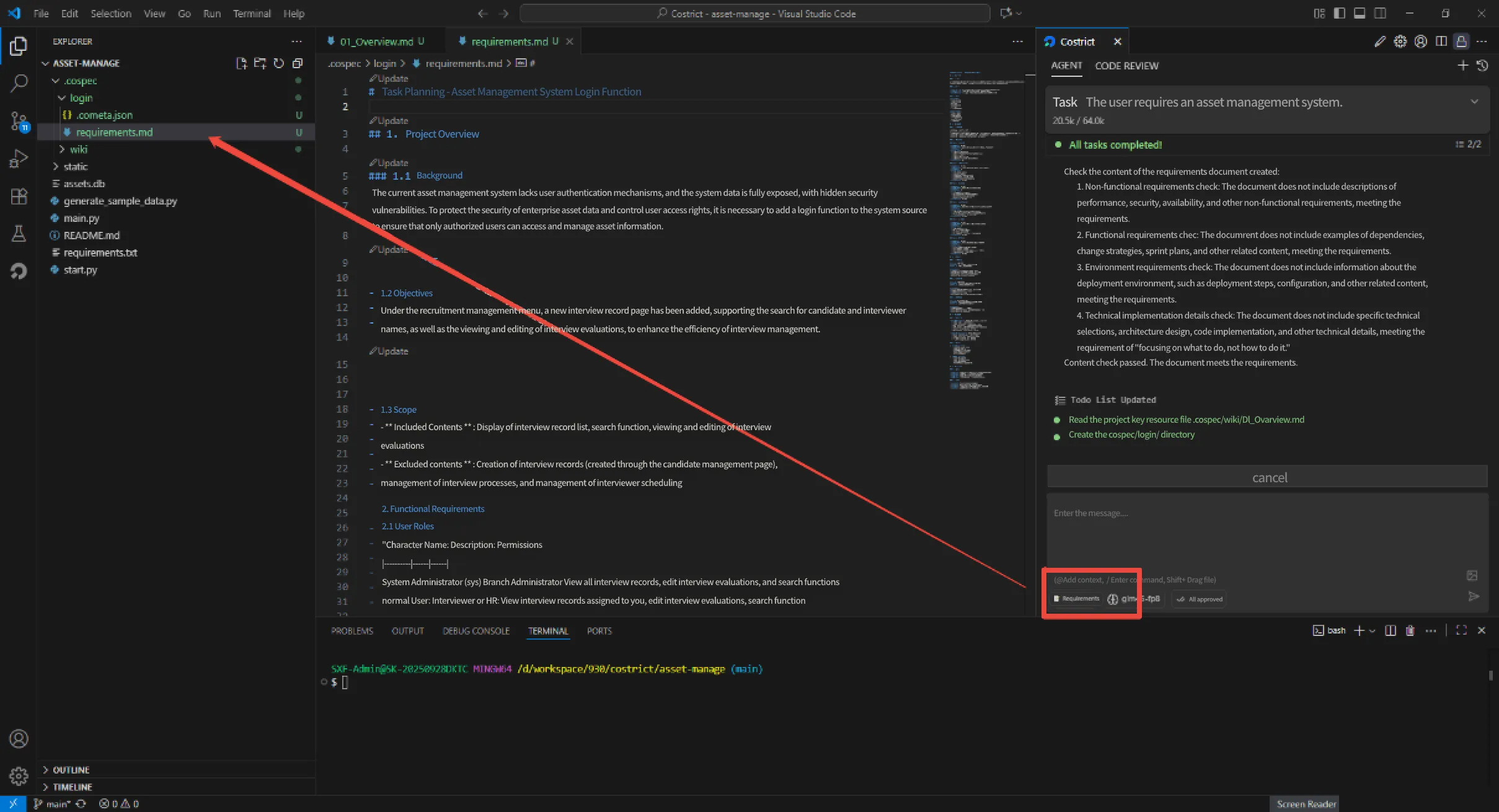Refresh the explorer file tree
Screen dimensions: 1499x812
pos(279,63)
